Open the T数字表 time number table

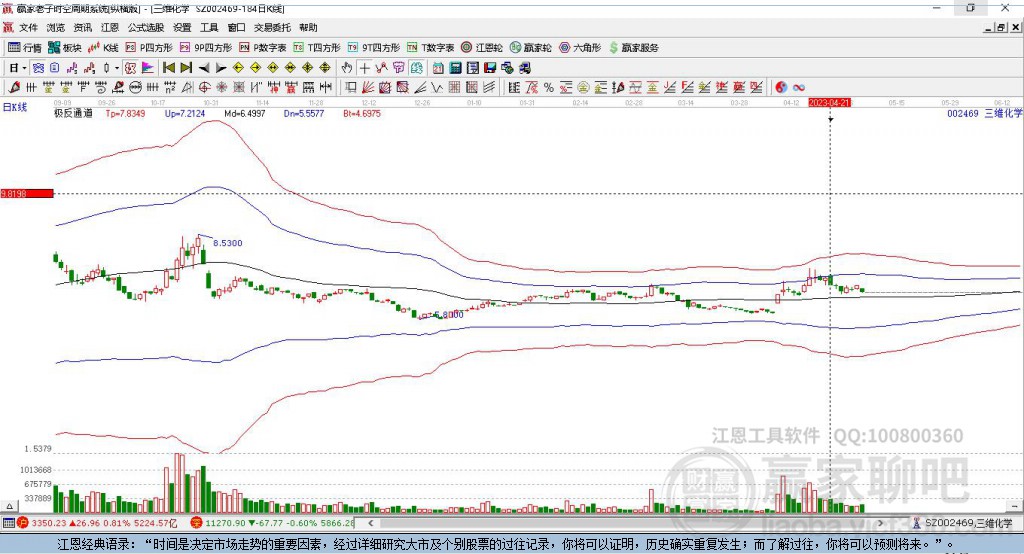(x=430, y=48)
